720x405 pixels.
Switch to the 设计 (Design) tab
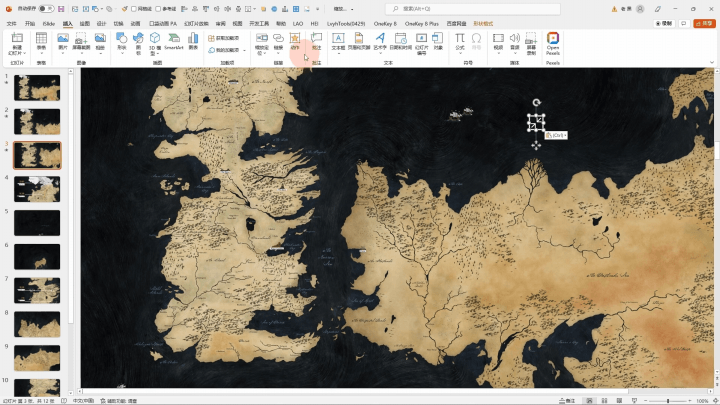101,22
